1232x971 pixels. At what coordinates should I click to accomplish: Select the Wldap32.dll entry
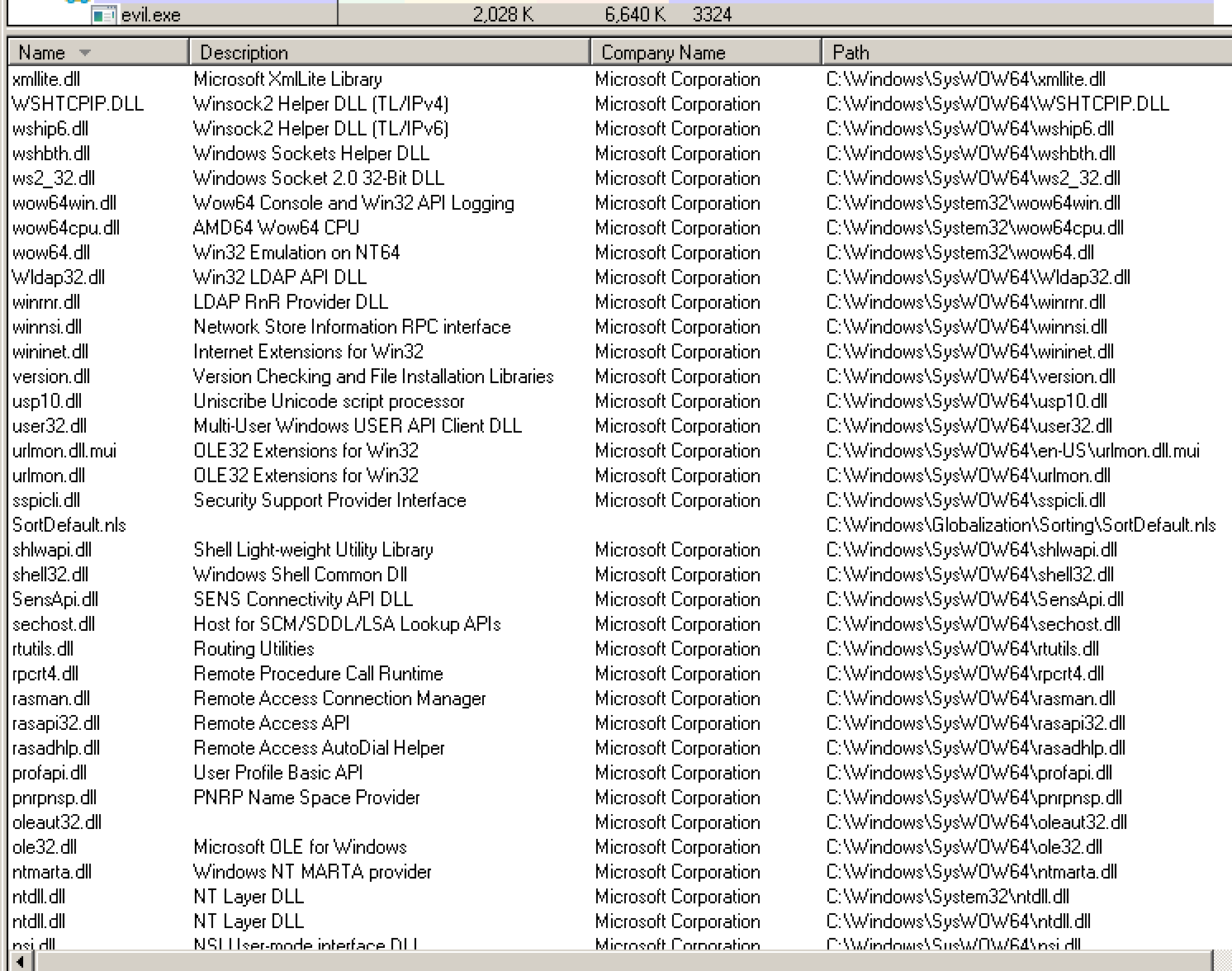click(x=59, y=277)
